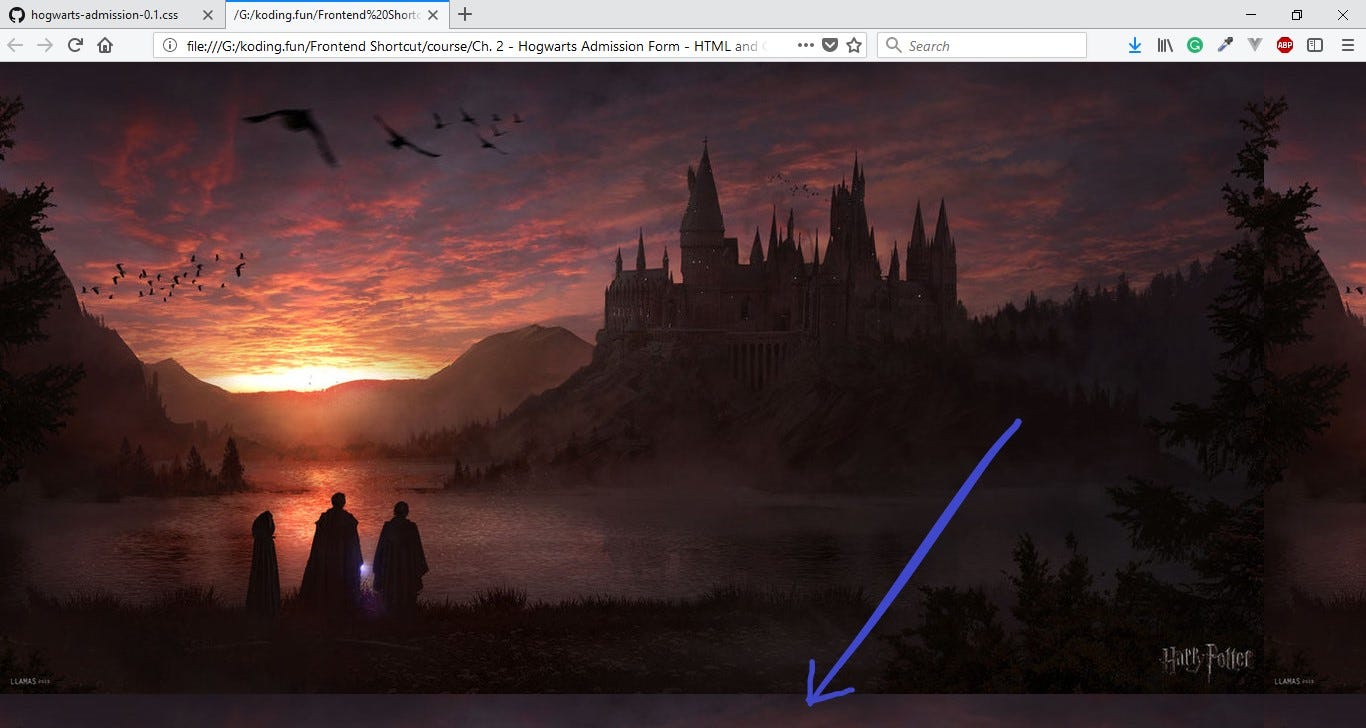Open the Grammarly extension

[1195, 45]
